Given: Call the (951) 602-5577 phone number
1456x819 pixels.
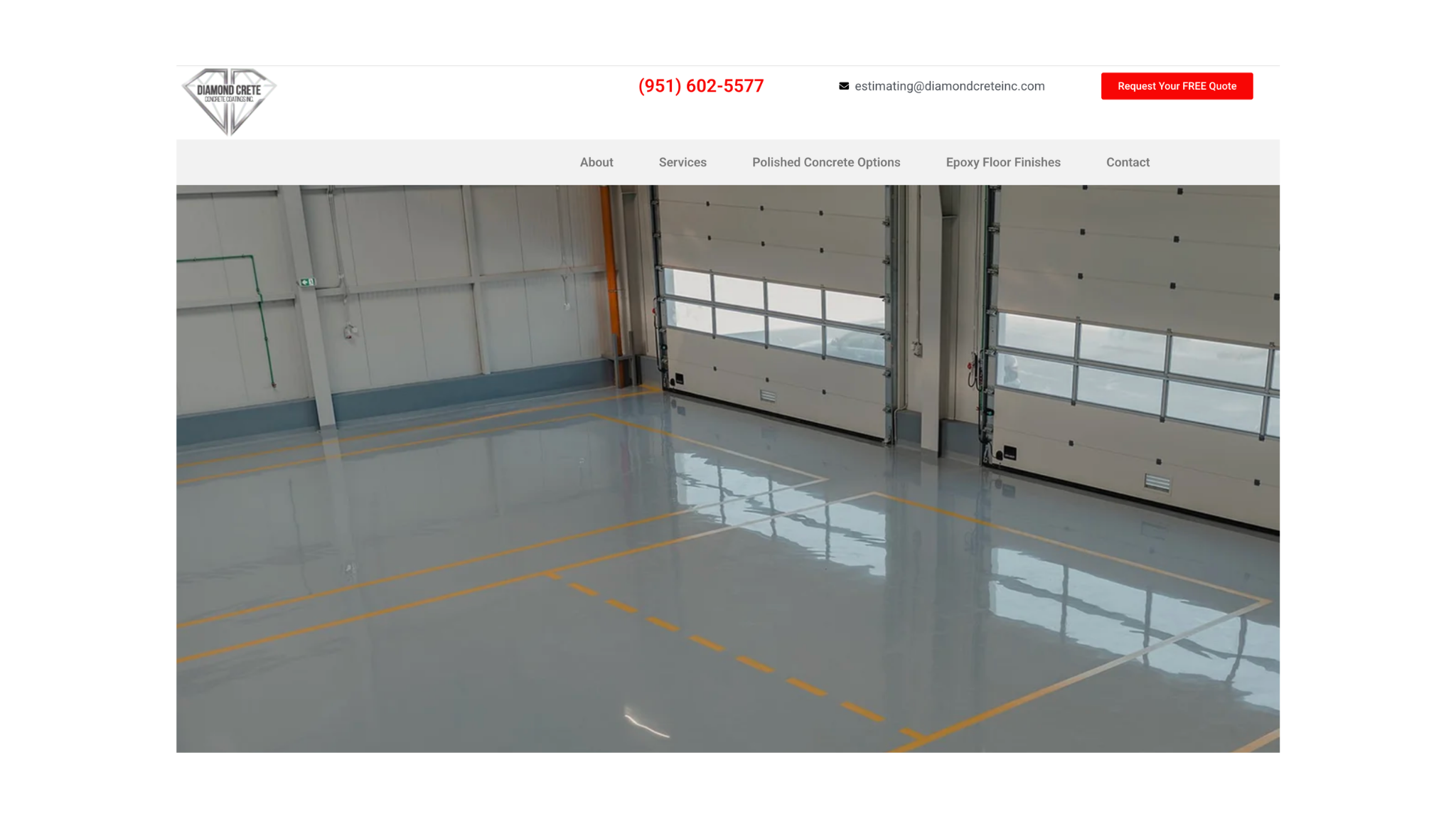Looking at the screenshot, I should [x=701, y=86].
